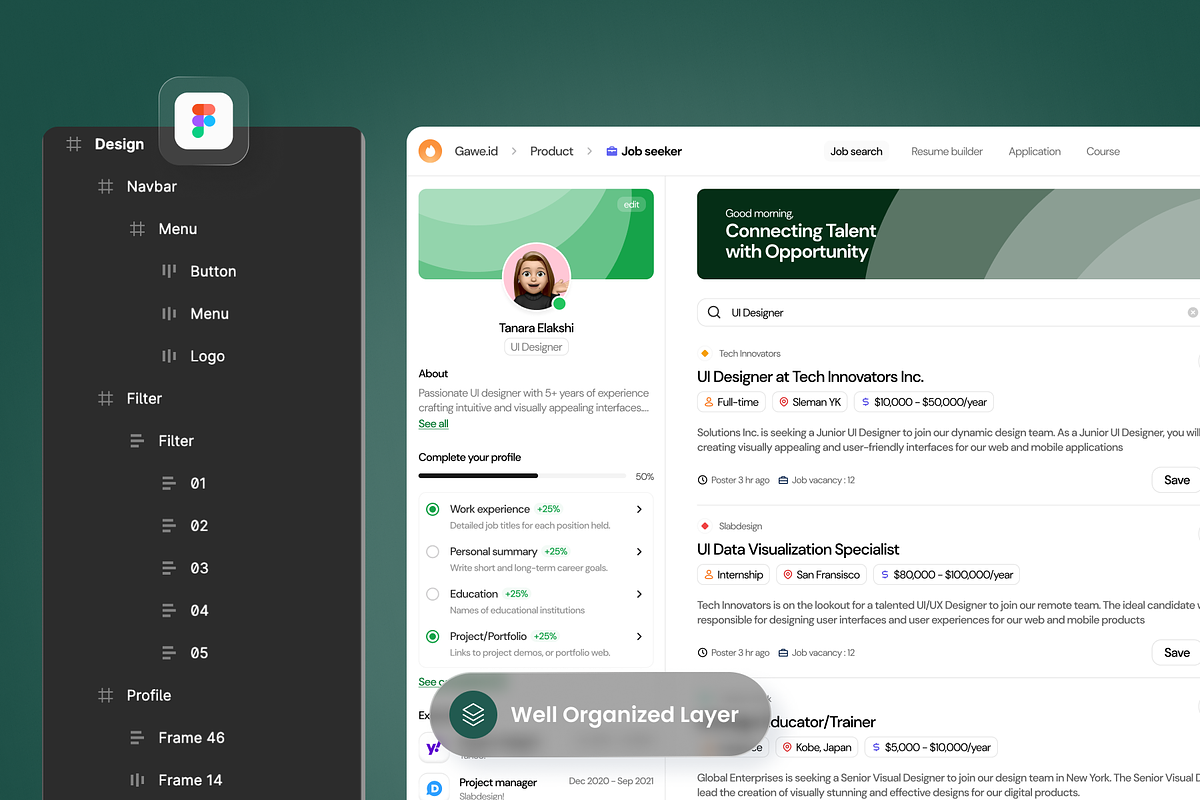Open the Resume builder tab

(947, 151)
